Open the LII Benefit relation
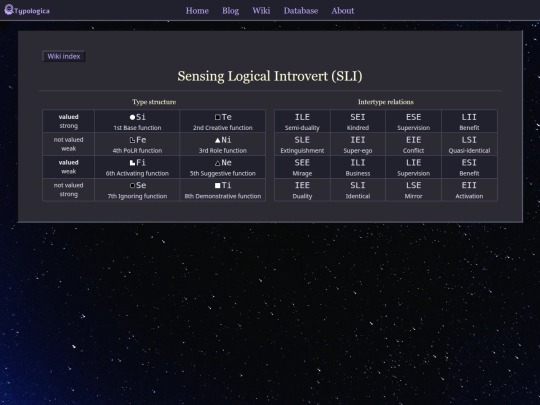 point(469,121)
